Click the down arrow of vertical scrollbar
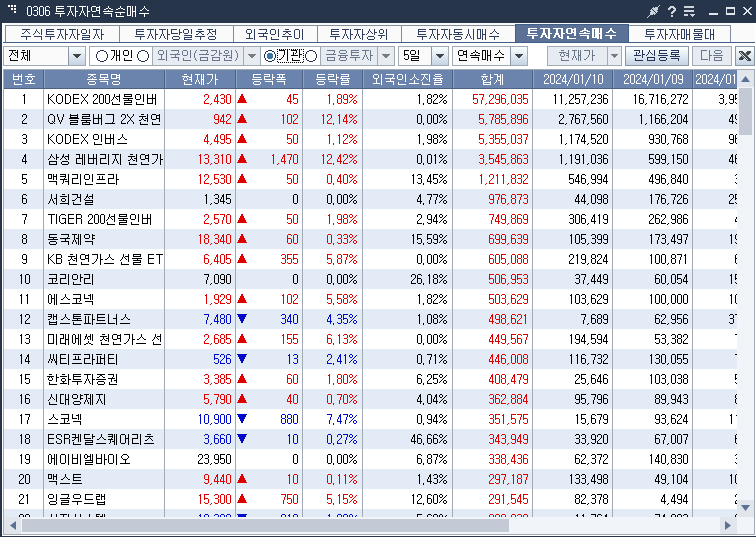 click(745, 507)
